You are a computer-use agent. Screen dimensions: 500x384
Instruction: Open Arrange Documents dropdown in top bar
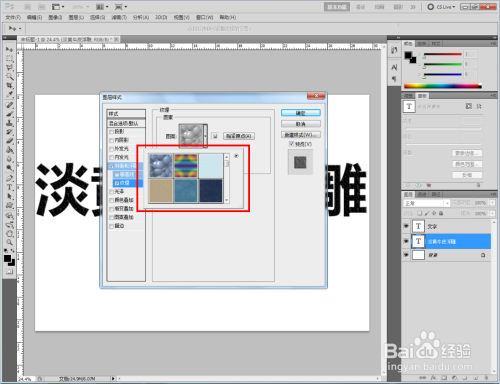(102, 7)
